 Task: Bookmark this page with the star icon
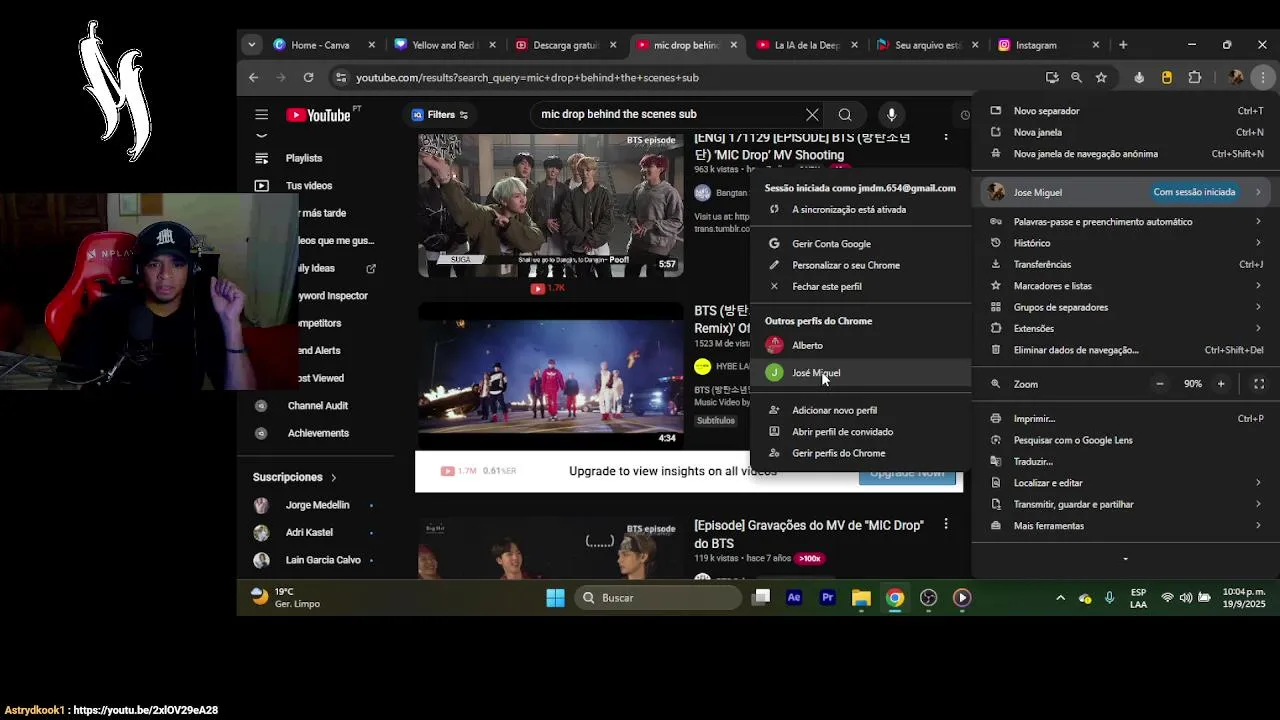[x=1101, y=77]
